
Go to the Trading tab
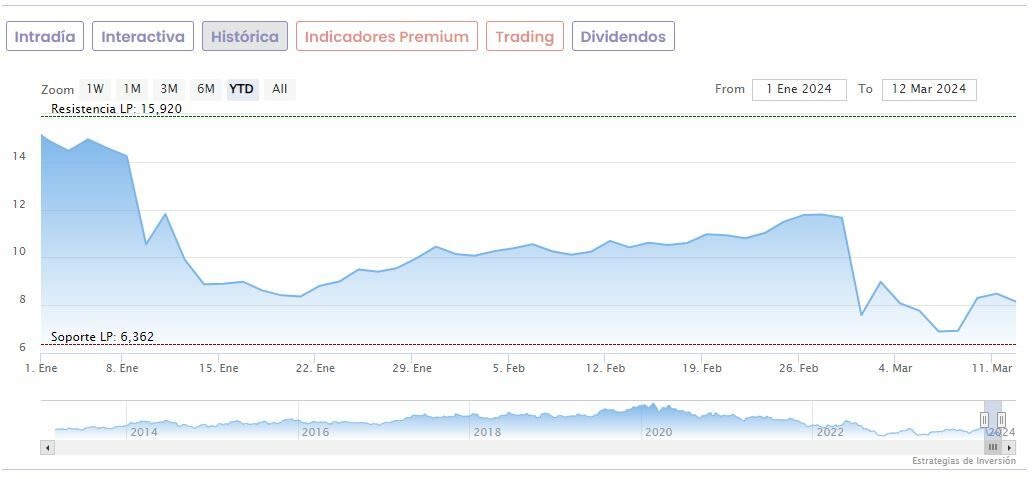pos(525,37)
